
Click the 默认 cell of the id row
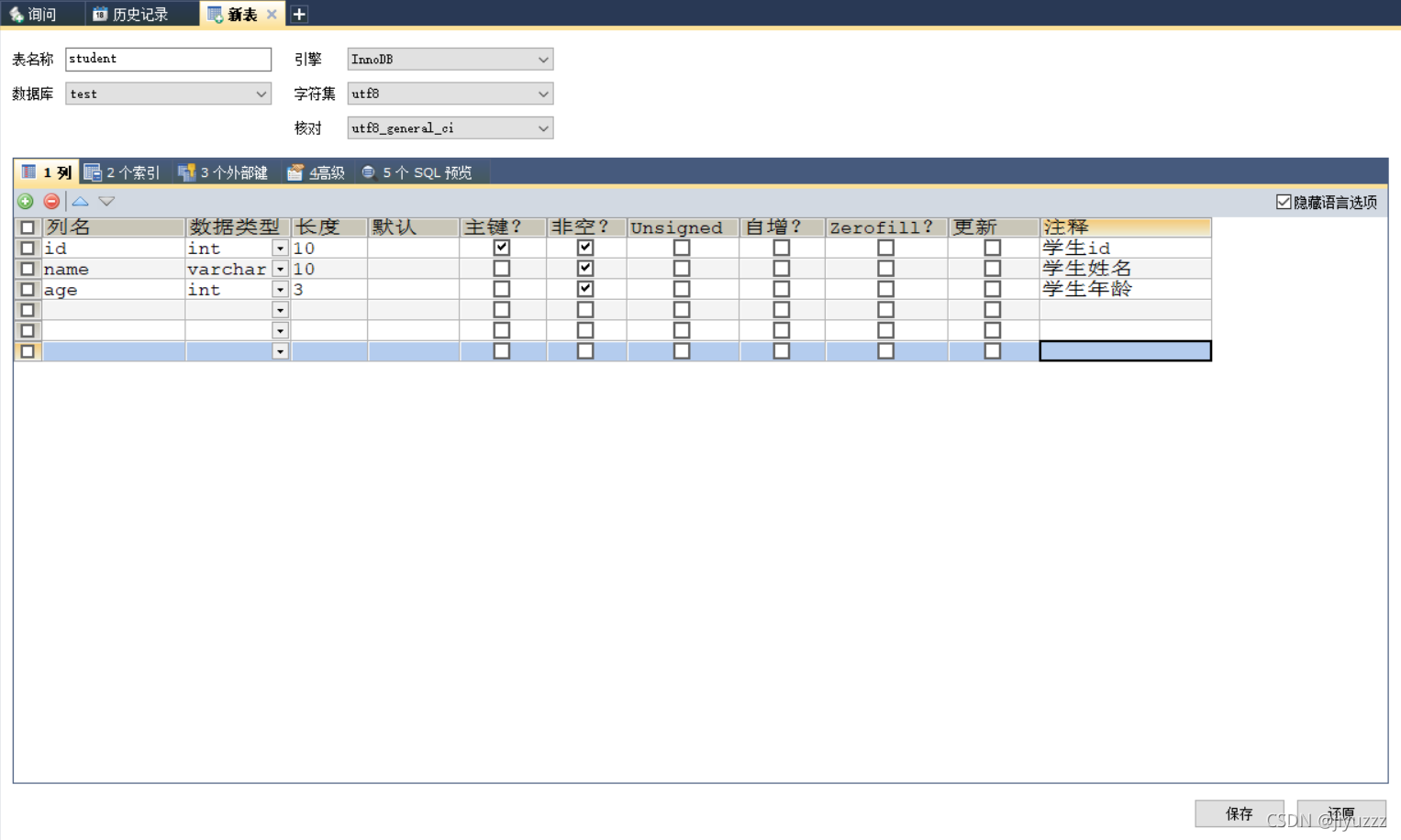[414, 249]
